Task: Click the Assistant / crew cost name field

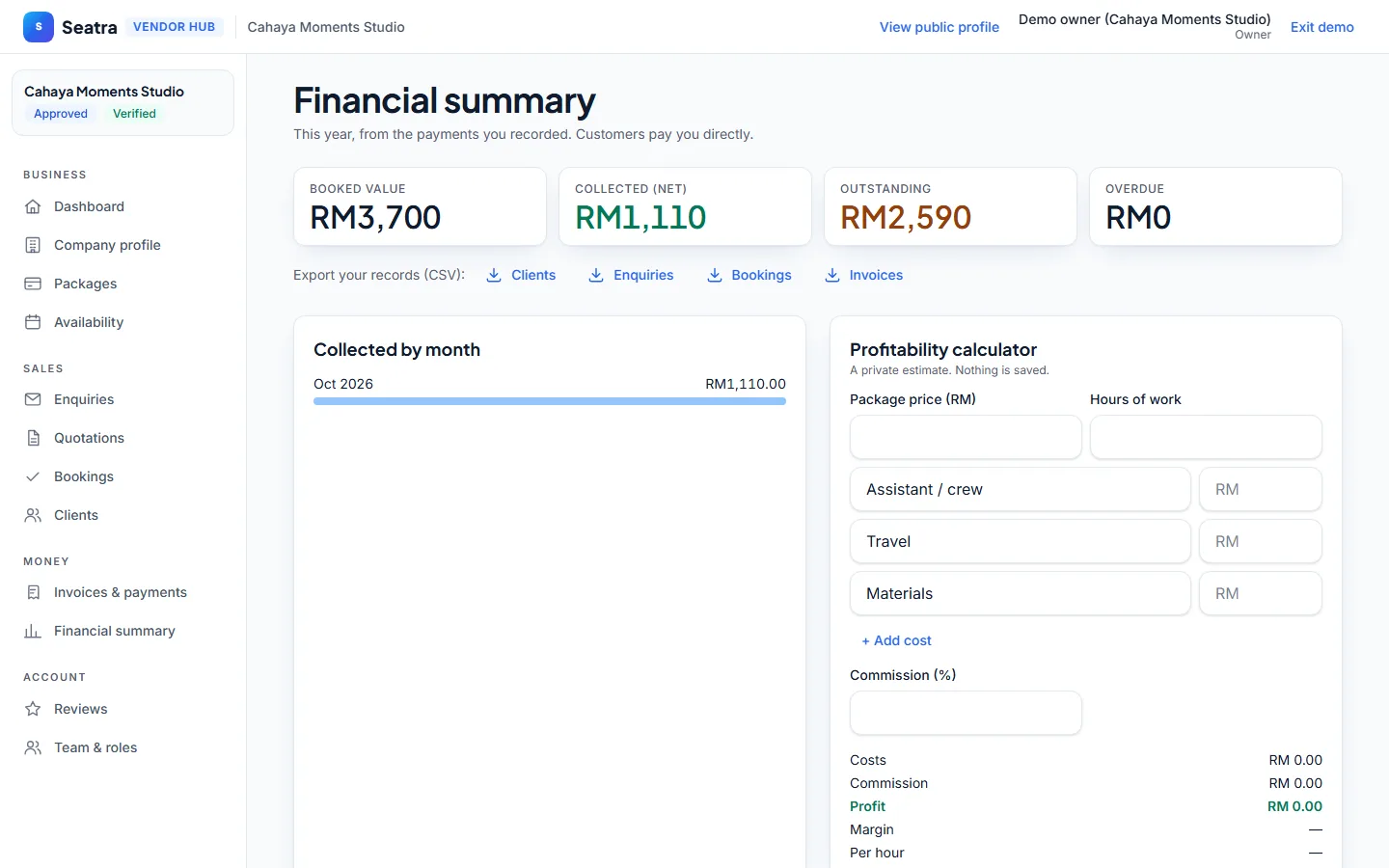Action: (x=1021, y=489)
